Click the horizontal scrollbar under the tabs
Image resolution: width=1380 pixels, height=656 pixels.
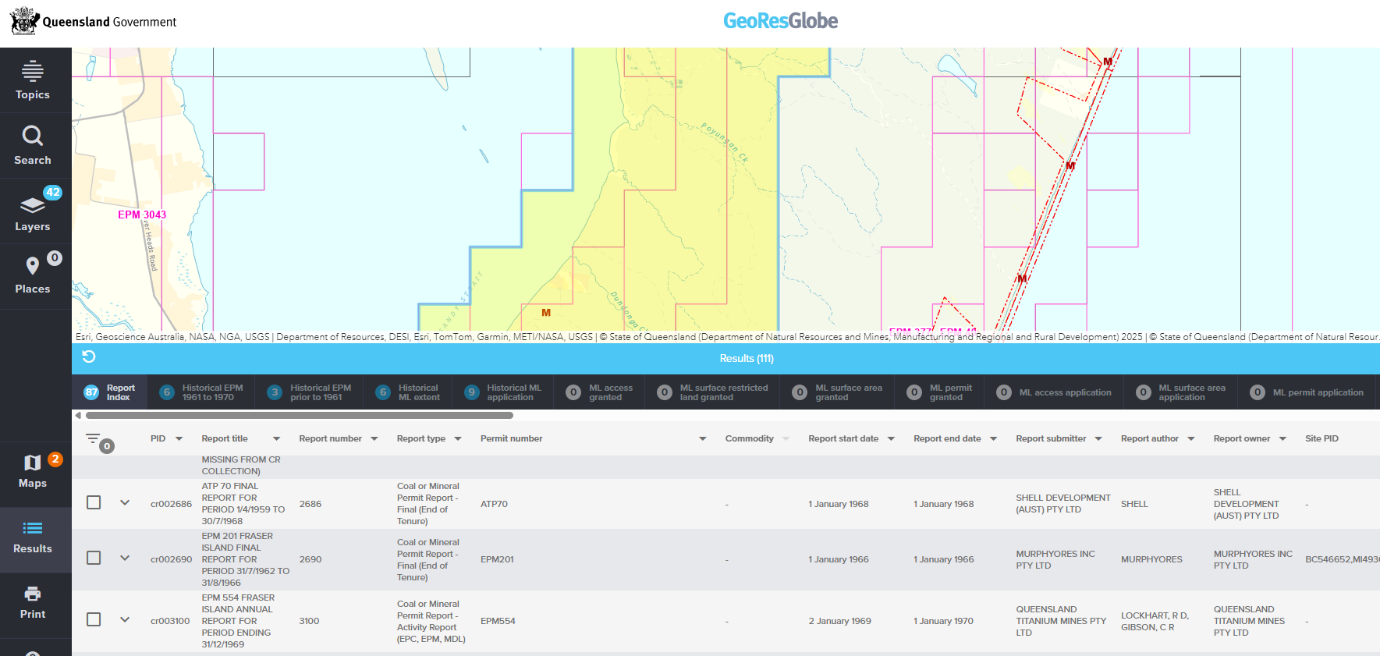pos(299,415)
